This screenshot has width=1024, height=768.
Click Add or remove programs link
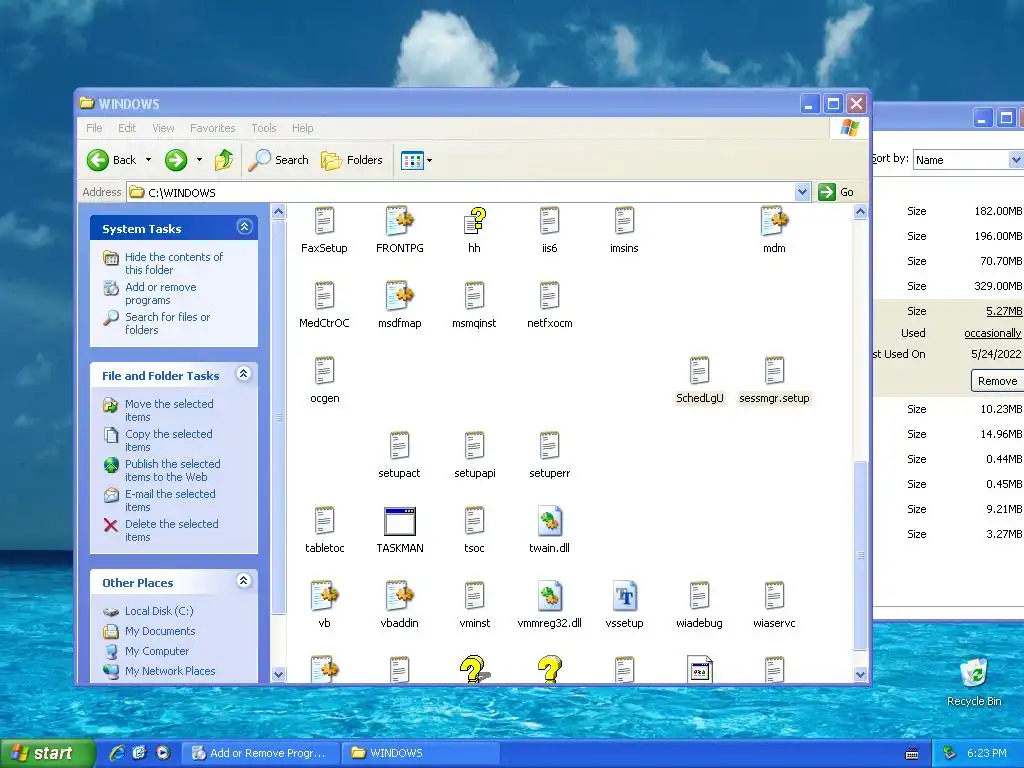[x=161, y=293]
